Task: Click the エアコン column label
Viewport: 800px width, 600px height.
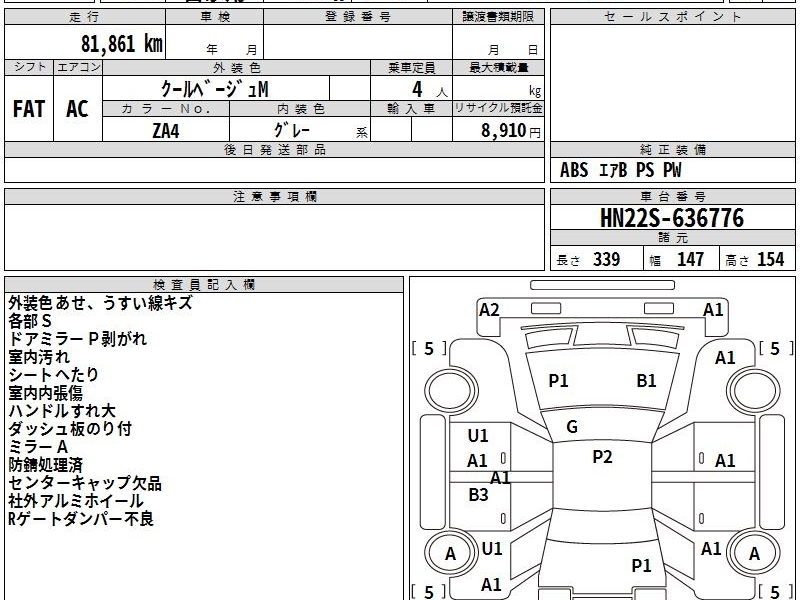Action: (x=78, y=67)
